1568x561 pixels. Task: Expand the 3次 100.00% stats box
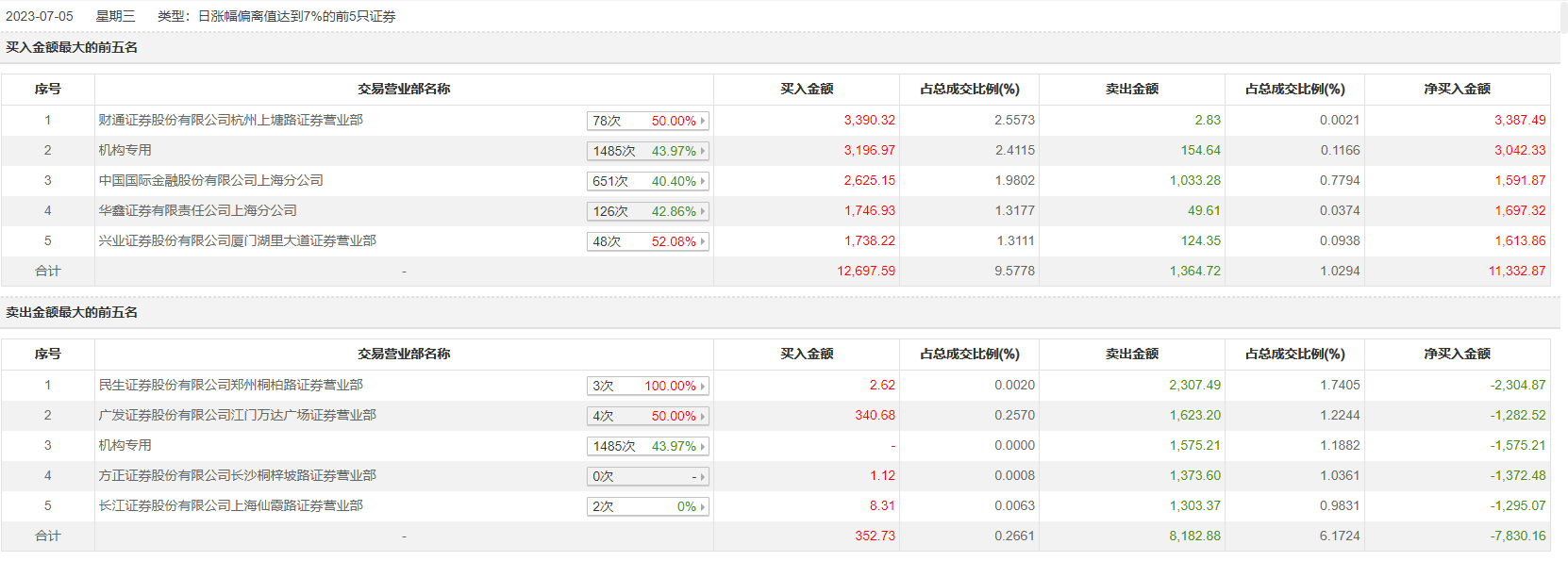tap(647, 386)
